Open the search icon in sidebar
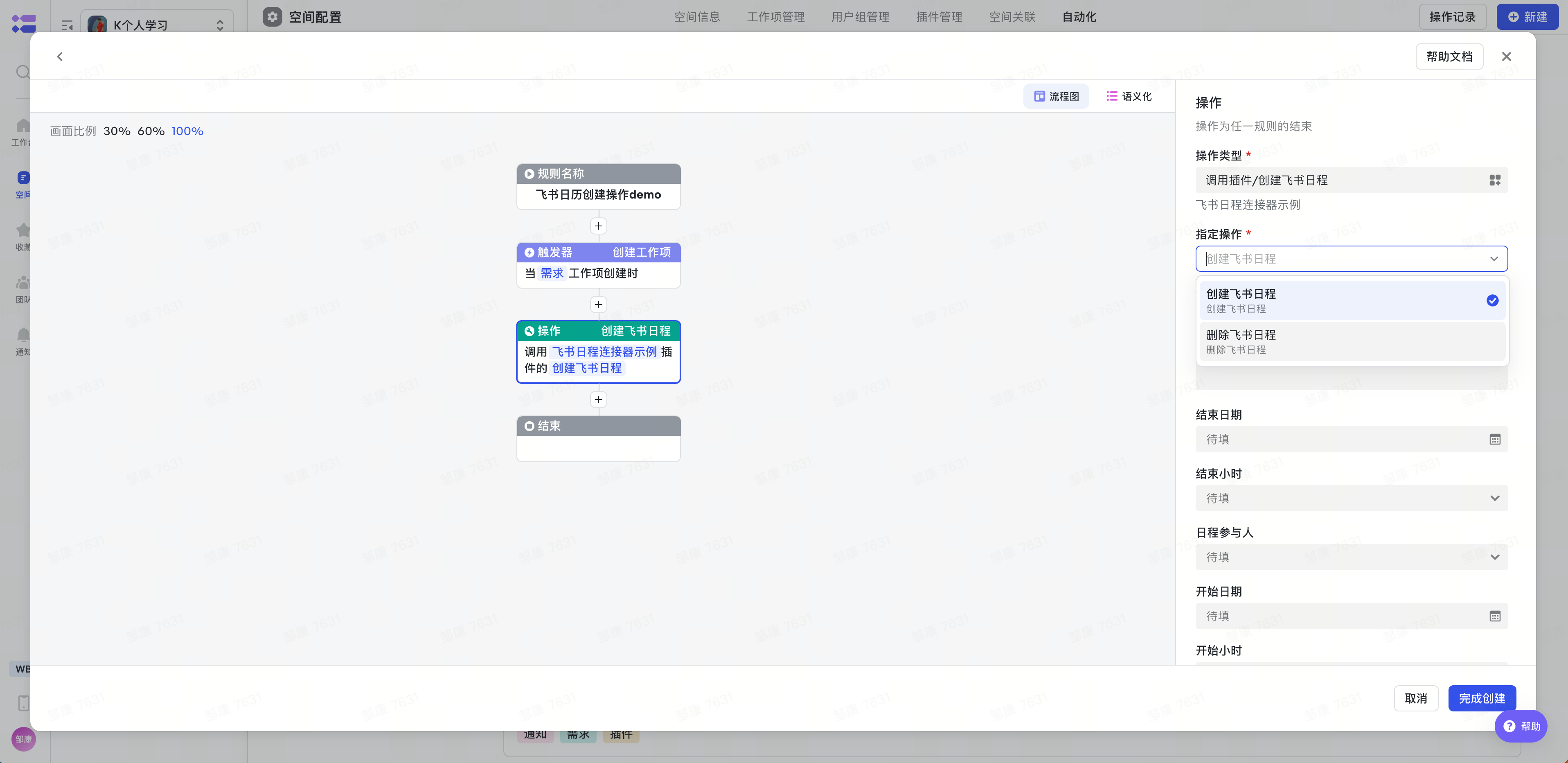1568x763 pixels. coord(23,72)
